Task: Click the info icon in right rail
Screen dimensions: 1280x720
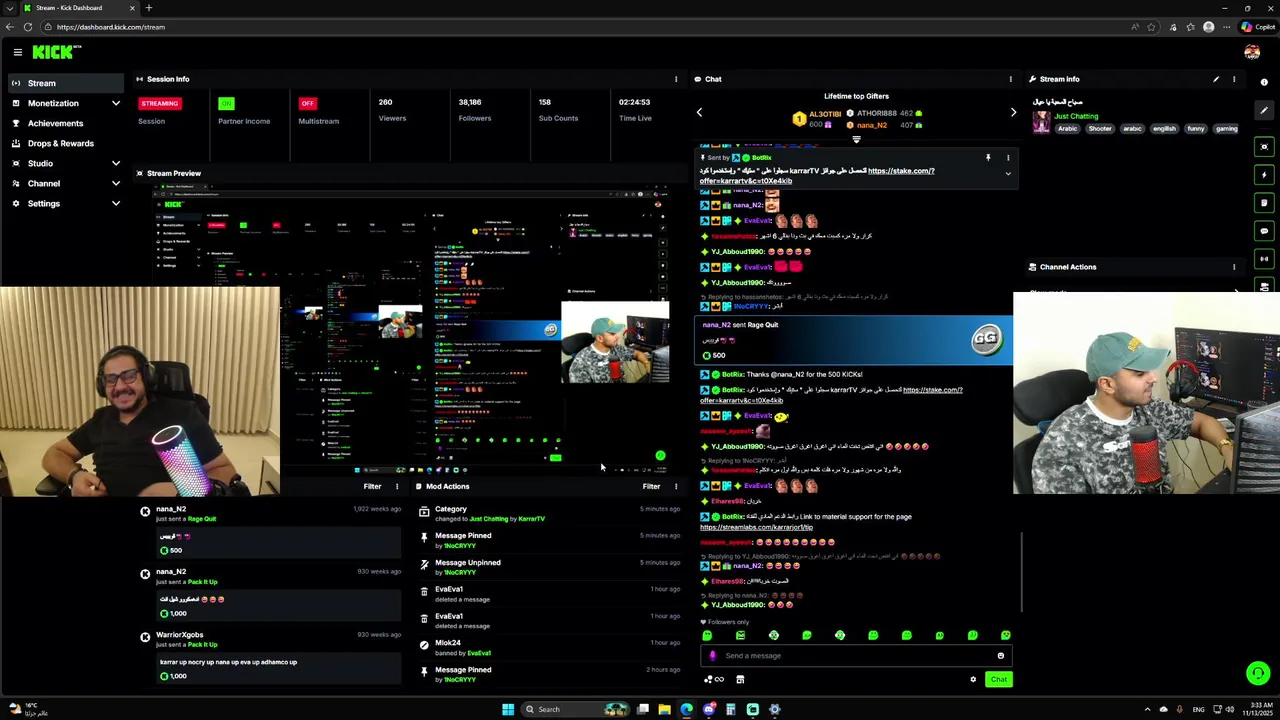Action: click(x=1264, y=82)
